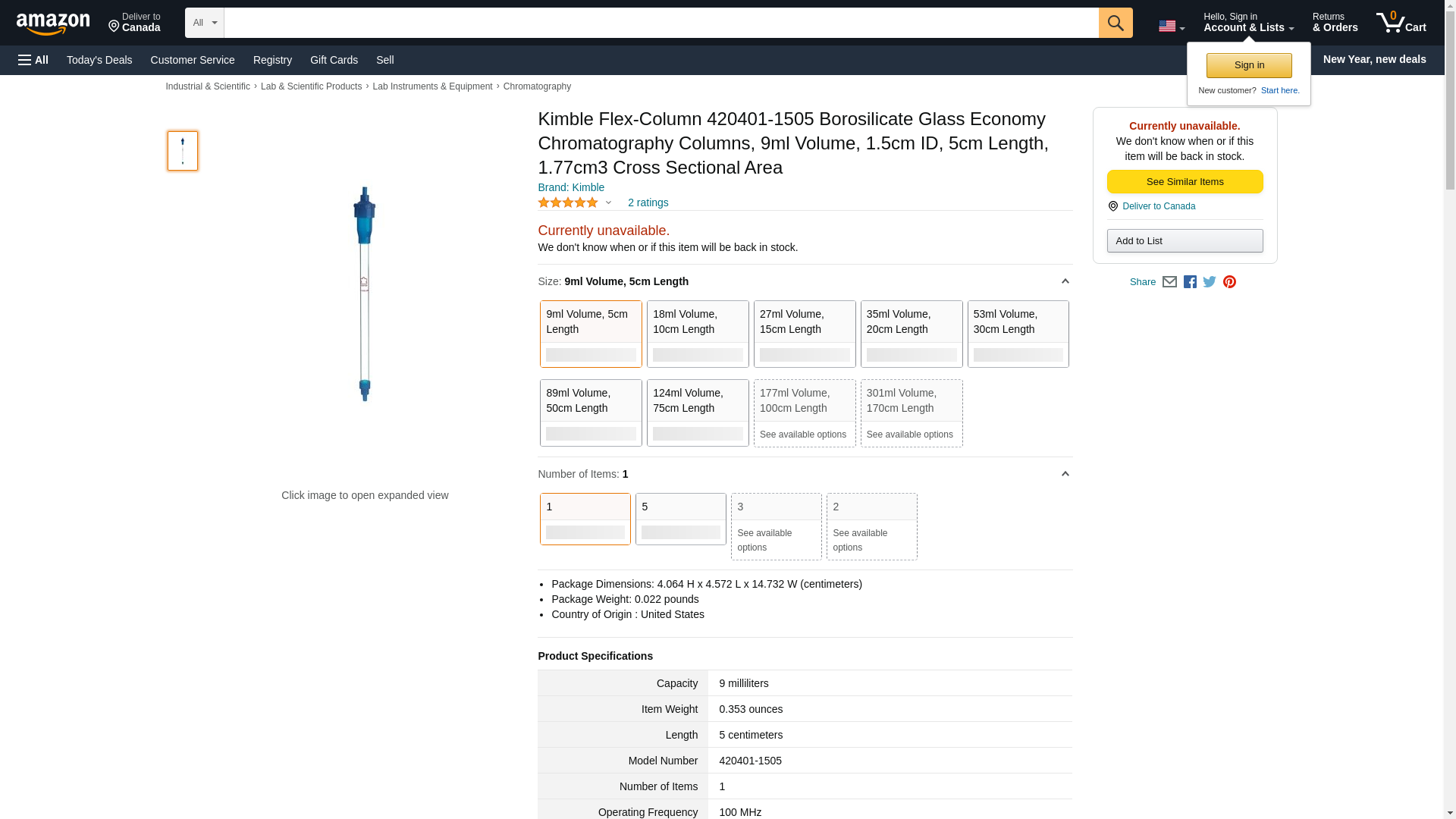Viewport: 1456px width, 819px height.
Task: Click the product image thumbnail
Action: click(x=183, y=151)
